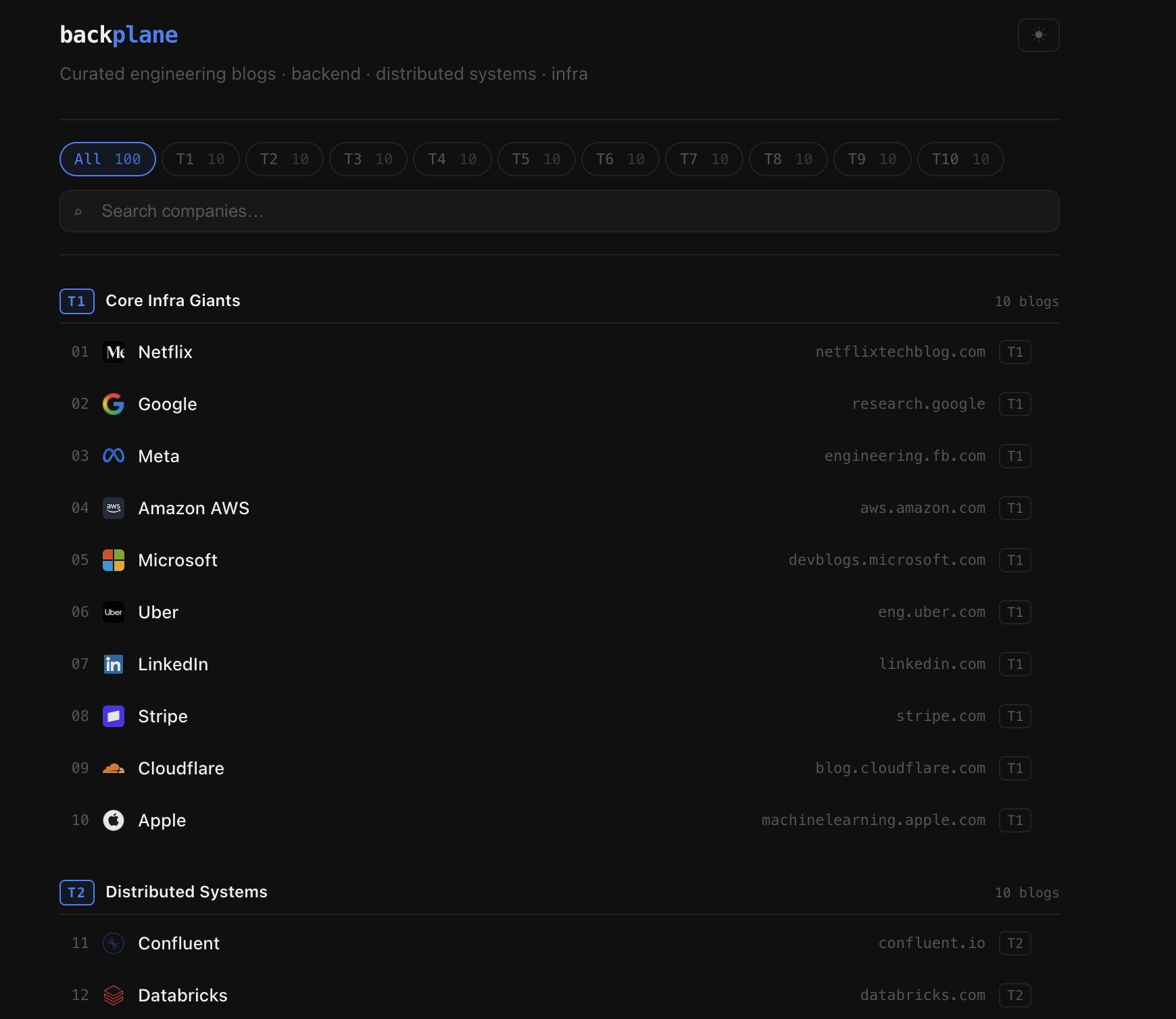This screenshot has width=1176, height=1019.
Task: Click the Amazon AWS logo icon
Action: coord(114,508)
